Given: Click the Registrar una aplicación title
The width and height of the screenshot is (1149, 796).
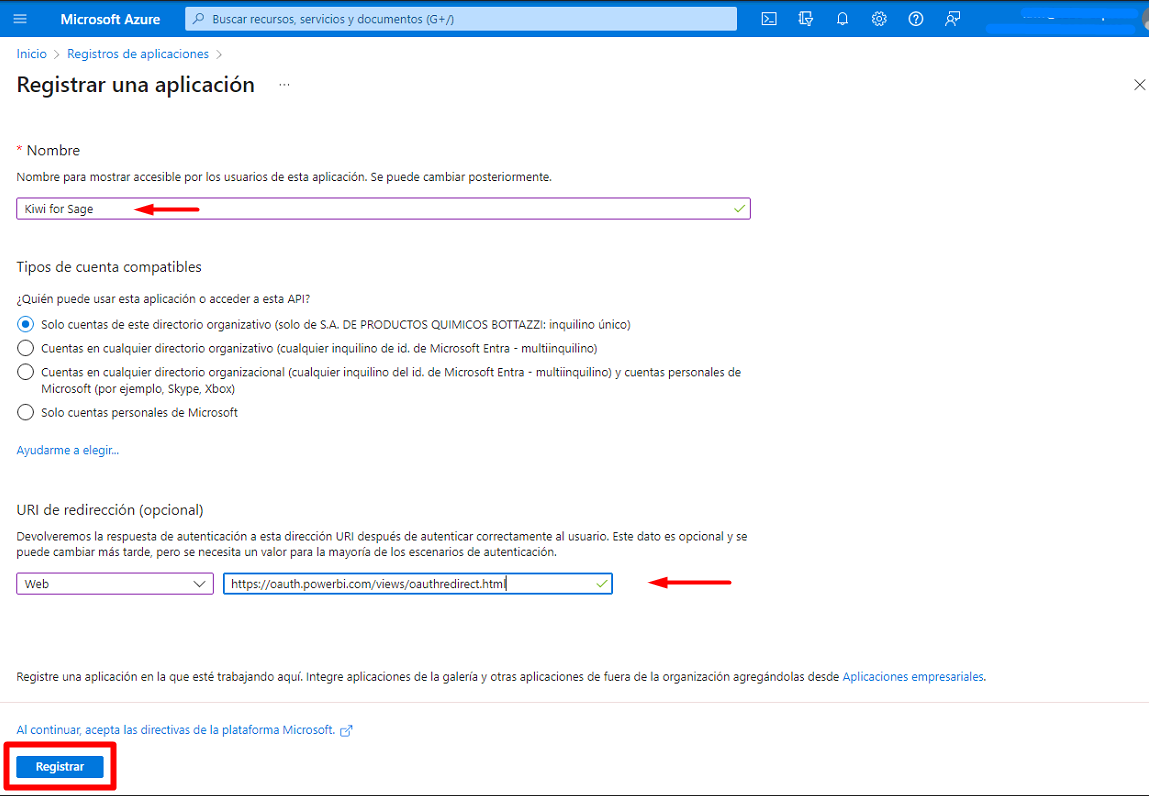Looking at the screenshot, I should [x=136, y=85].
